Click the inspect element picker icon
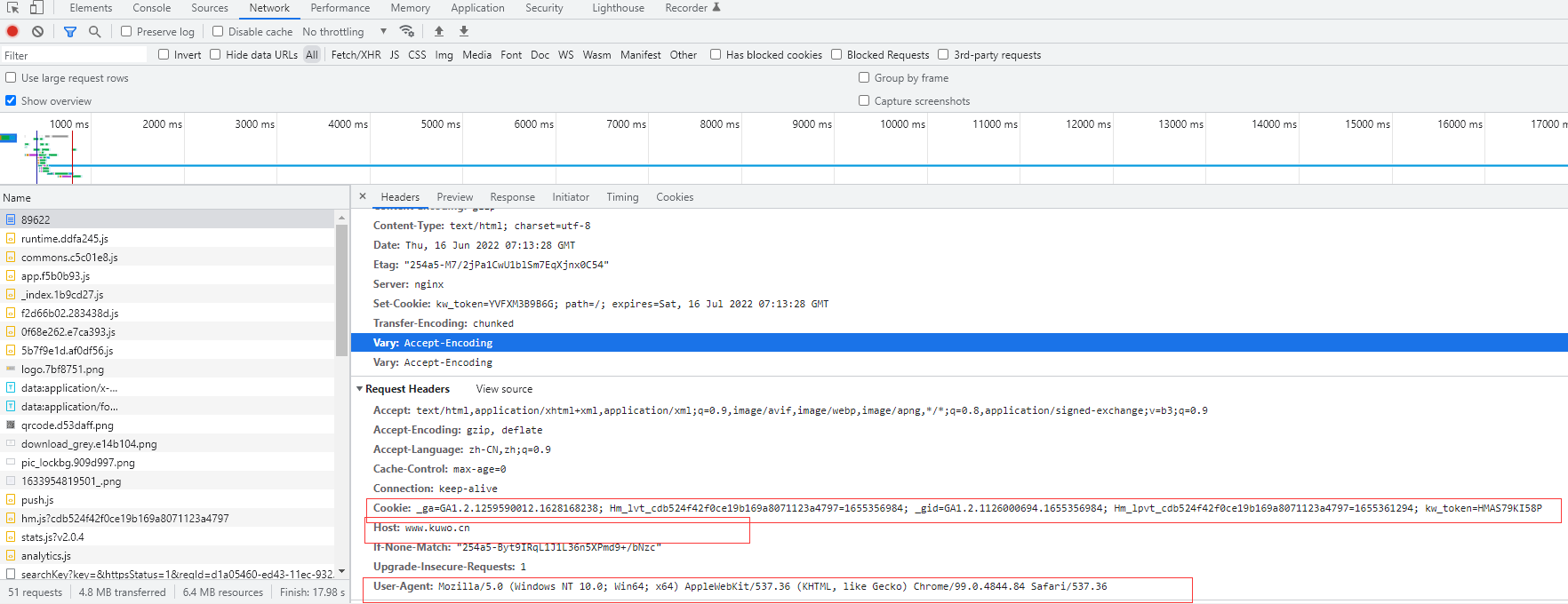 pos(12,8)
